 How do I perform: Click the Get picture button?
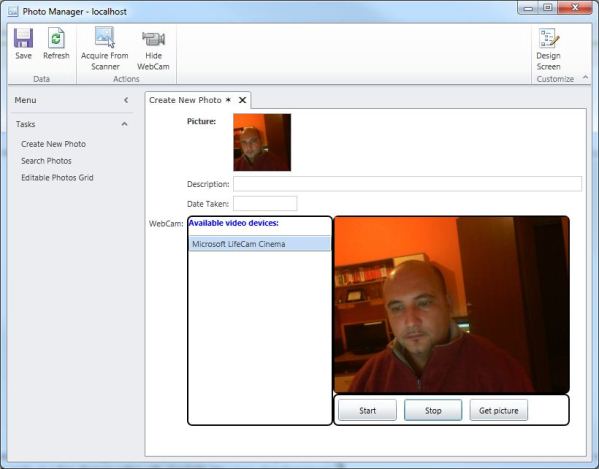click(x=499, y=410)
